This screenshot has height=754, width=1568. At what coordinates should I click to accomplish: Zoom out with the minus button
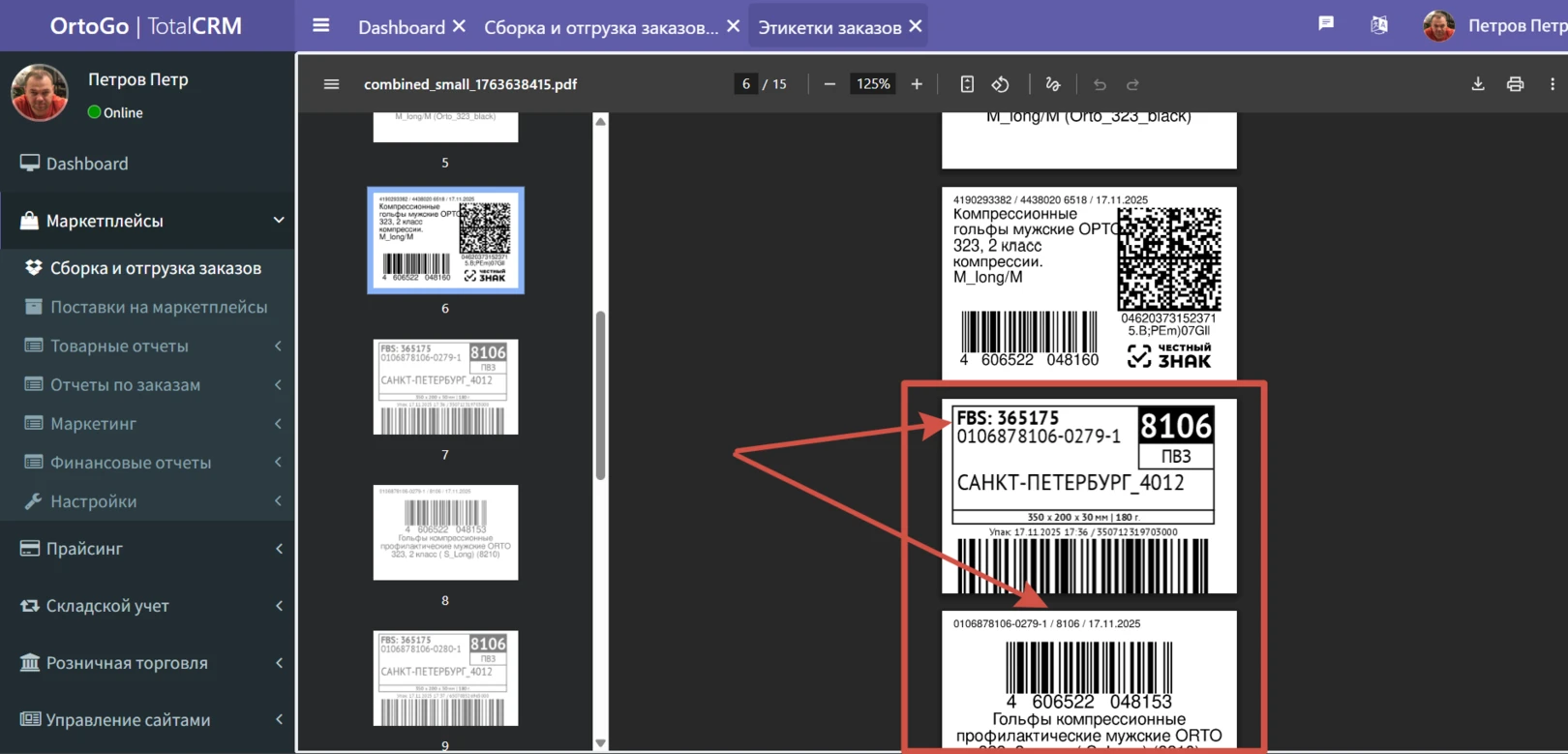click(829, 84)
